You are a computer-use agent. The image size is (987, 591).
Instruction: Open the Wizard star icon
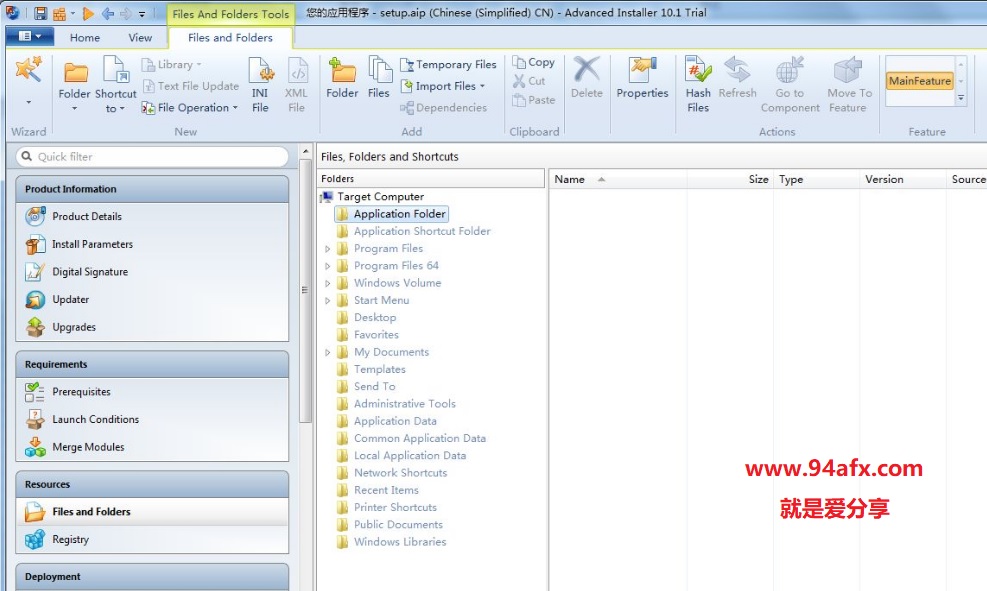click(x=29, y=70)
